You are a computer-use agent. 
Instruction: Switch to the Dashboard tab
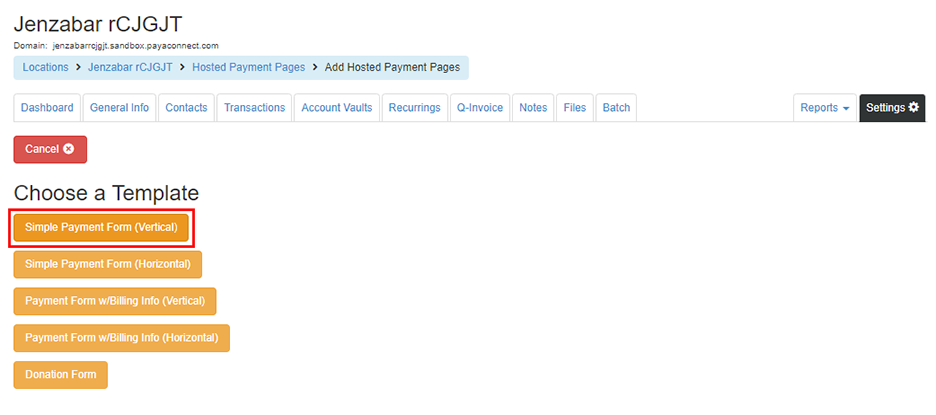pos(47,108)
